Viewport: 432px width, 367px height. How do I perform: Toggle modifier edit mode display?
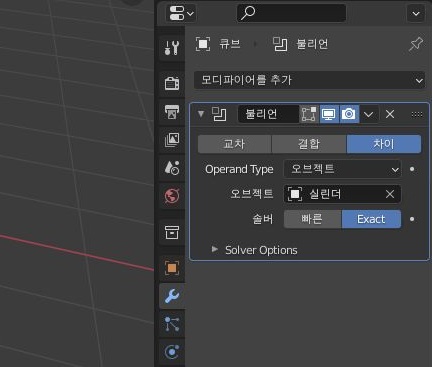pyautogui.click(x=309, y=114)
